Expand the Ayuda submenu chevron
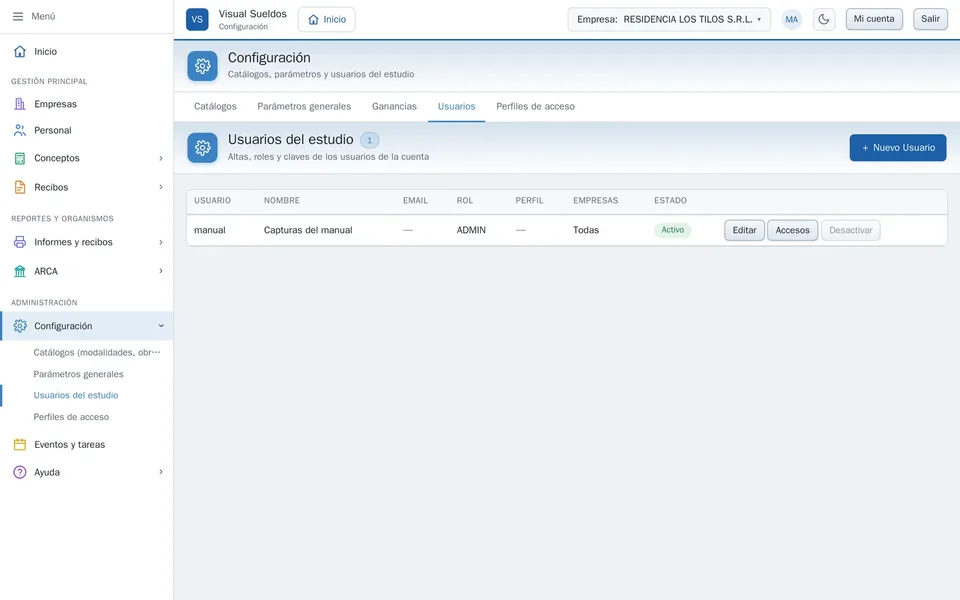 coord(161,471)
